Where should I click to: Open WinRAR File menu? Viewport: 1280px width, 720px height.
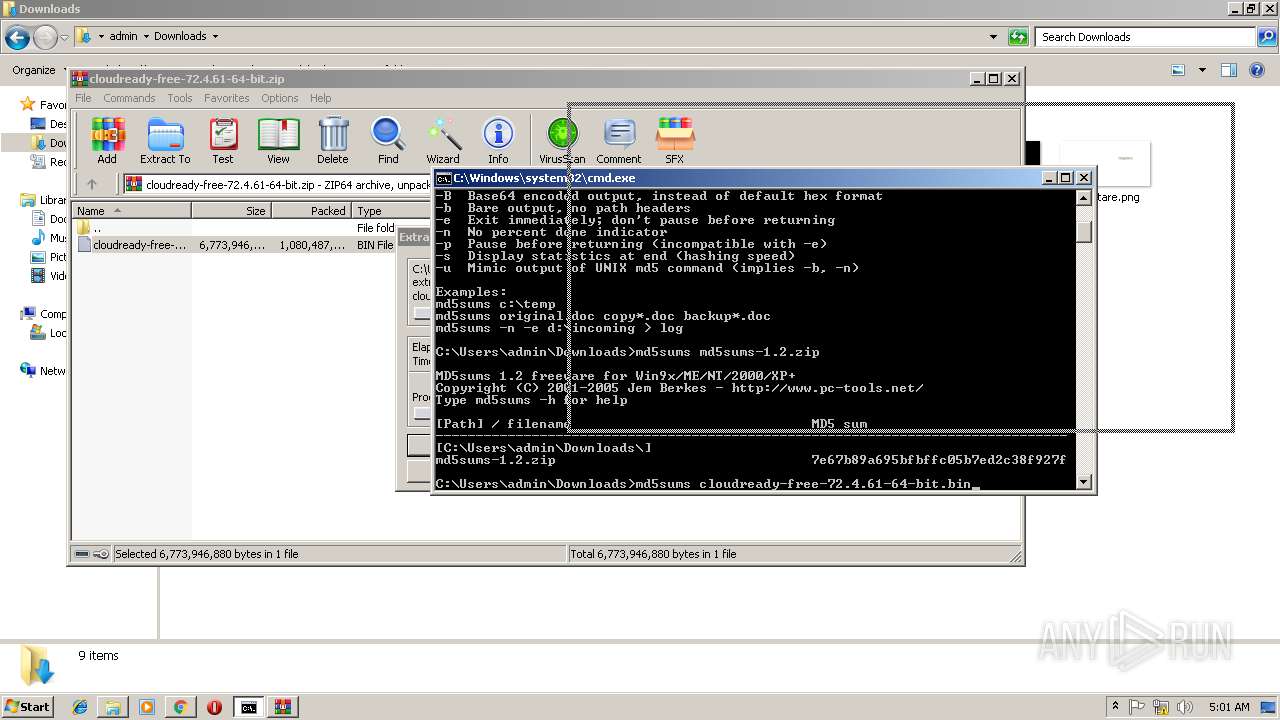83,98
